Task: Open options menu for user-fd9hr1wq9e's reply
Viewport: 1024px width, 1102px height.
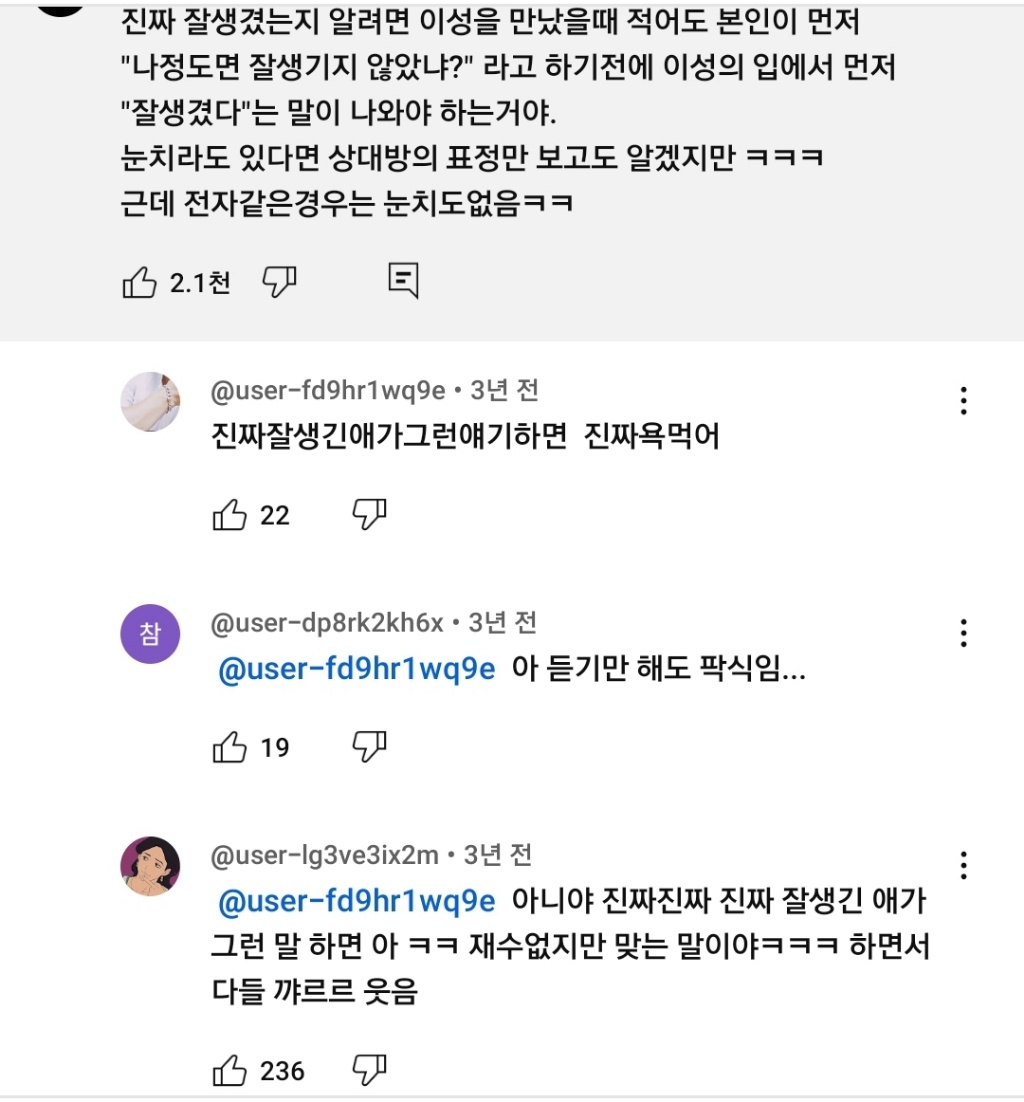Action: click(964, 401)
